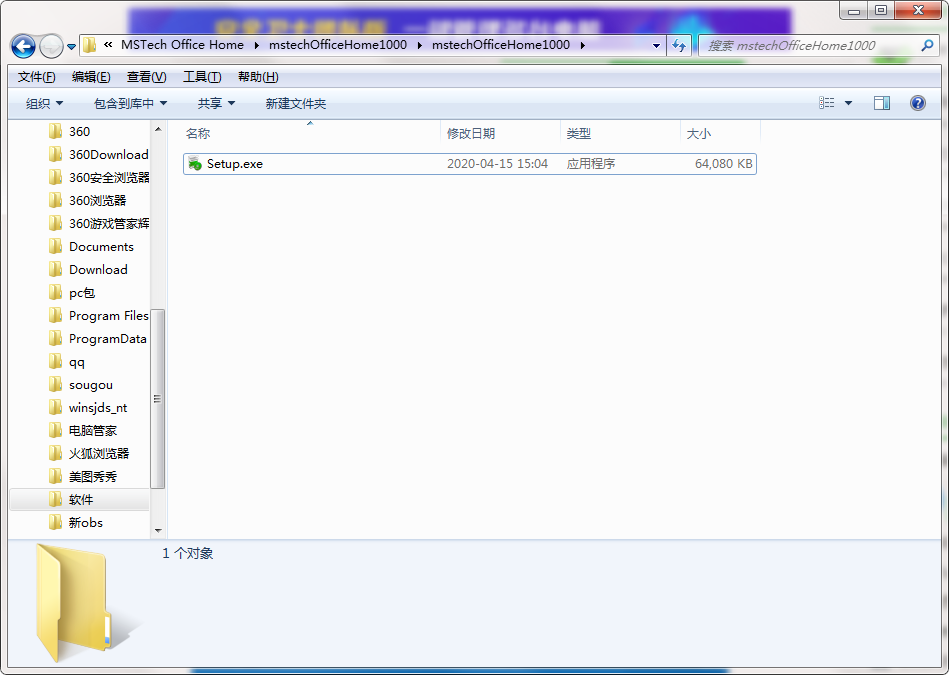Open the 工具(T) menu
This screenshot has width=949, height=675.
click(x=202, y=77)
